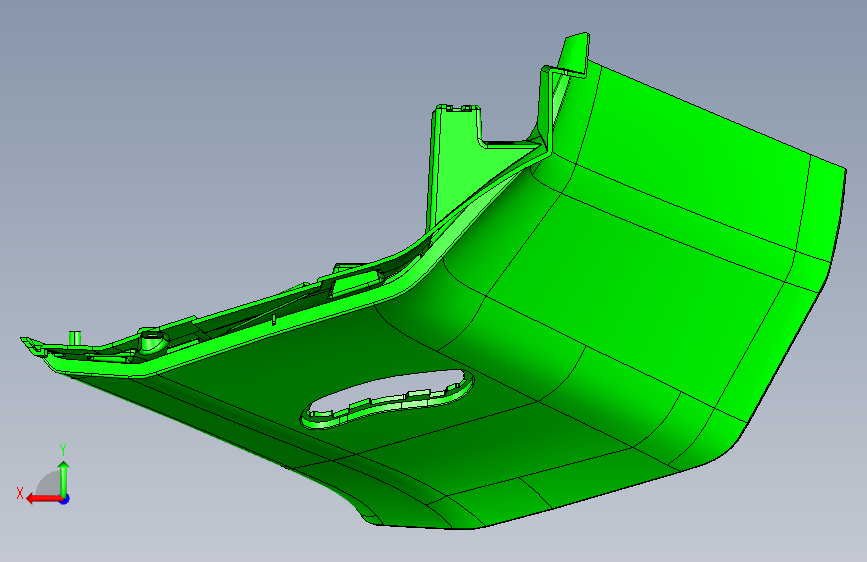Click the blue Z axis dot on triad

[x=65, y=499]
